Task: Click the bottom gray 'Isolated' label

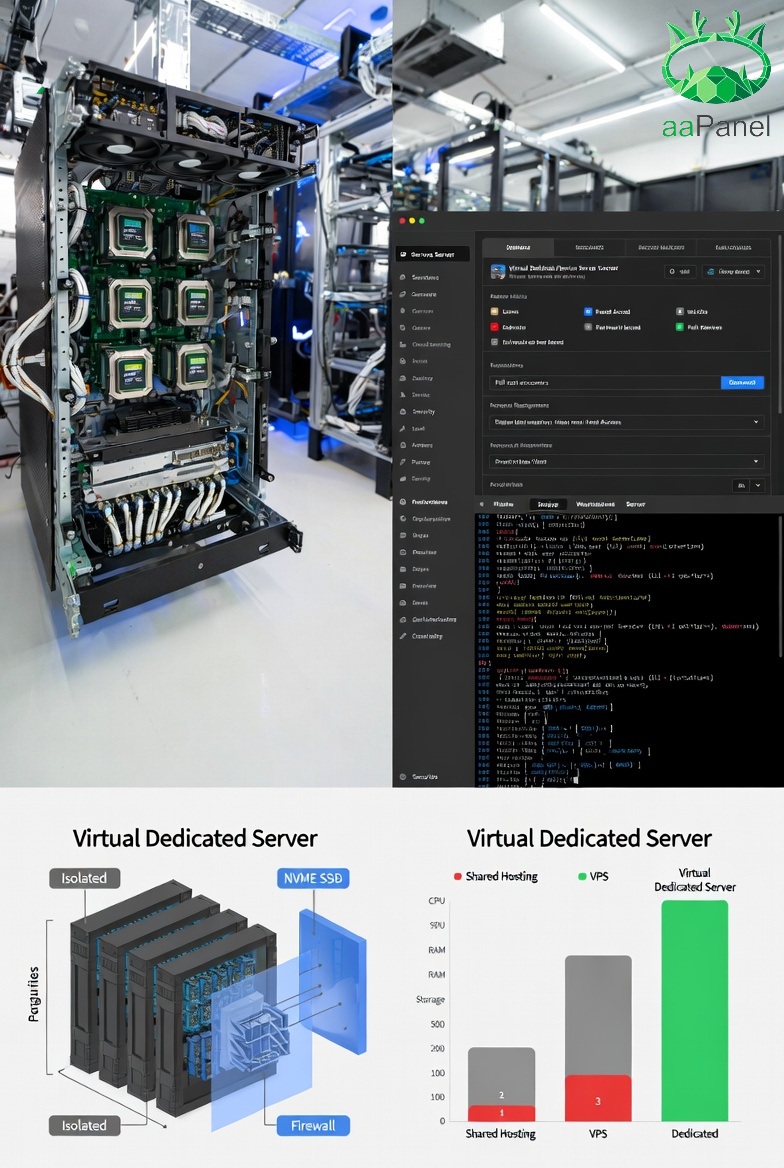Action: coord(84,1126)
